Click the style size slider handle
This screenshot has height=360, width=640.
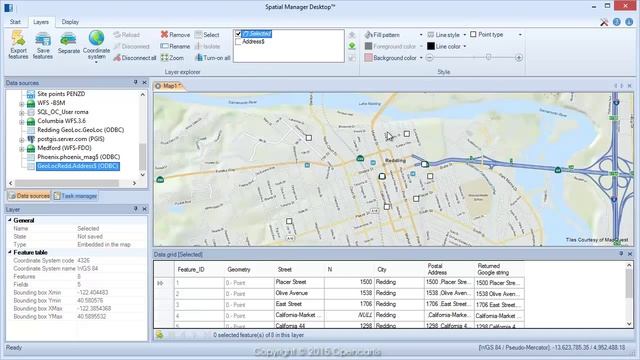[x=488, y=58]
